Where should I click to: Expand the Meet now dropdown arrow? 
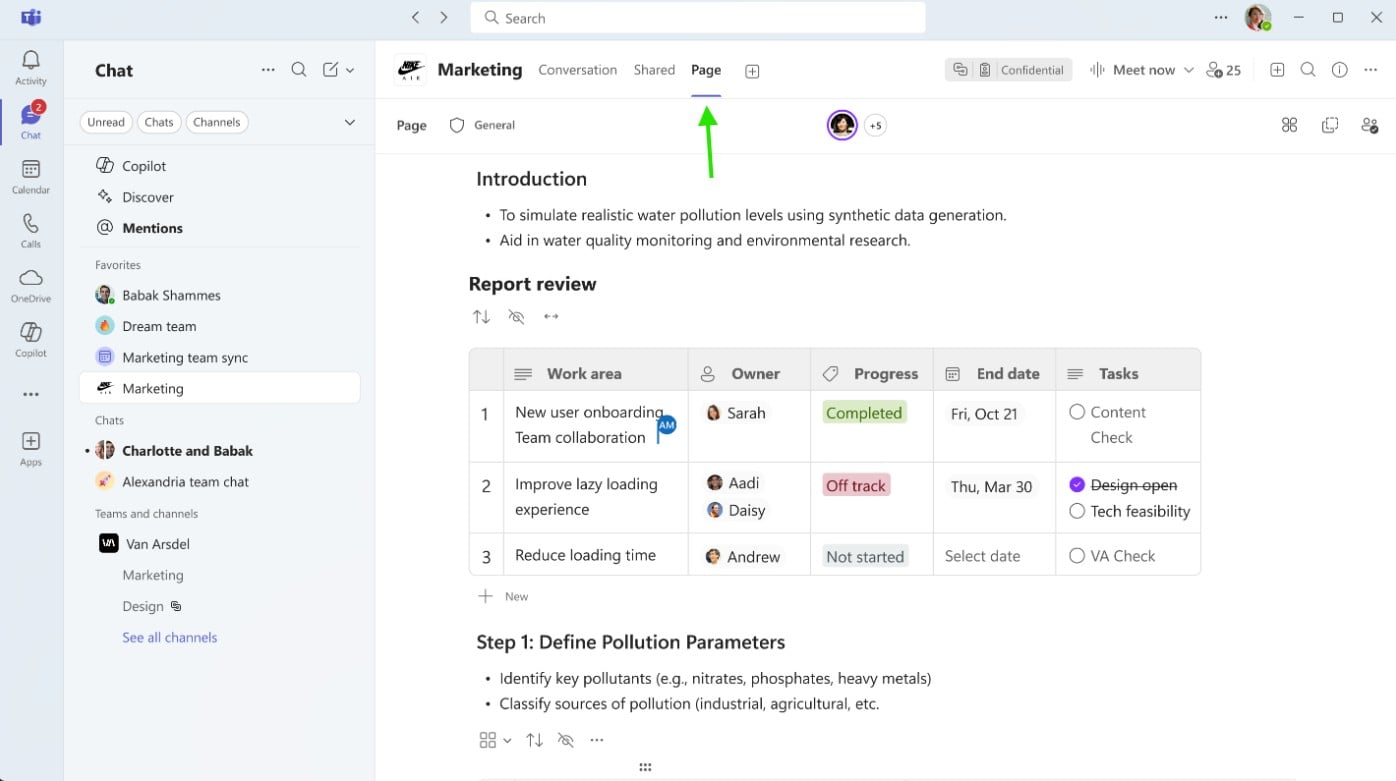[1188, 70]
